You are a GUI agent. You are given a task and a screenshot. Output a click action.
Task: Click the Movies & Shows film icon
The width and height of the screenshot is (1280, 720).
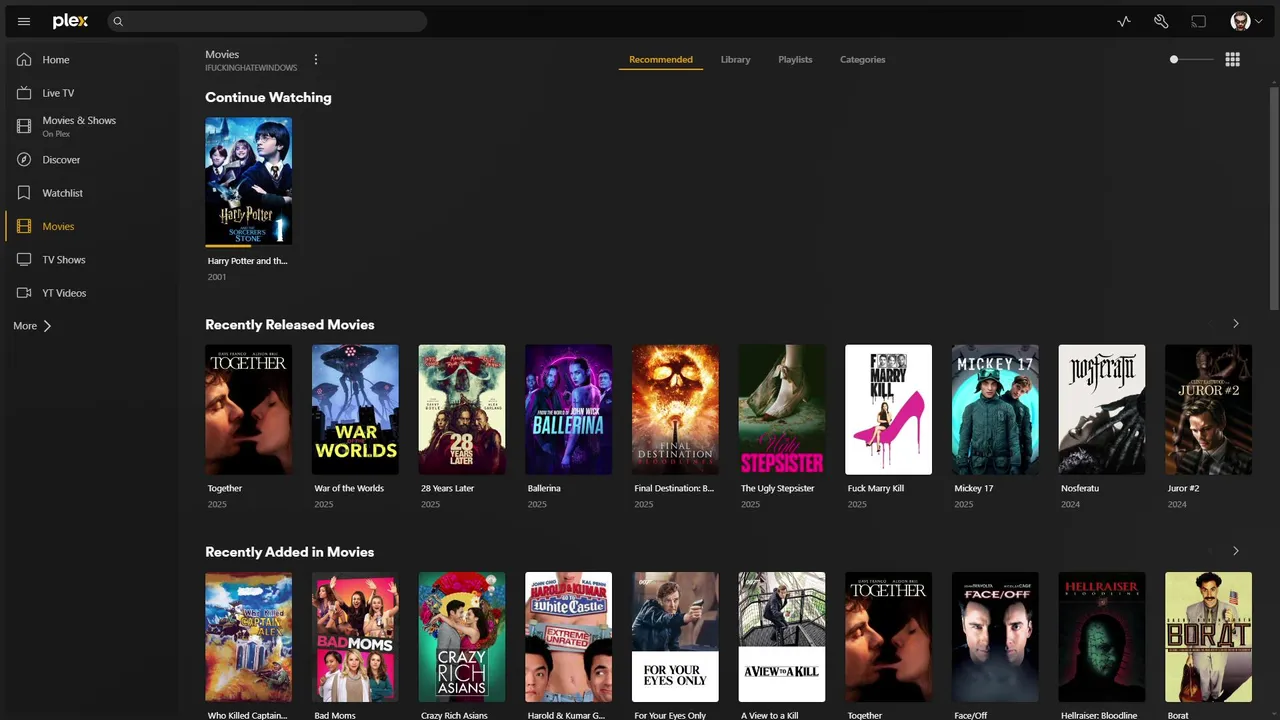(x=24, y=126)
